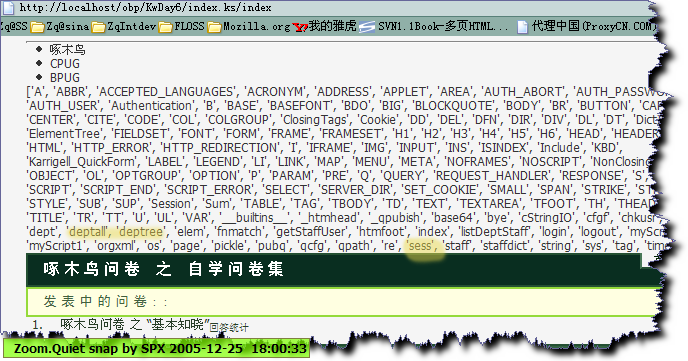This screenshot has width=688, height=361.
Task: Click the ProxyCN page icon bookmark
Action: click(522, 27)
